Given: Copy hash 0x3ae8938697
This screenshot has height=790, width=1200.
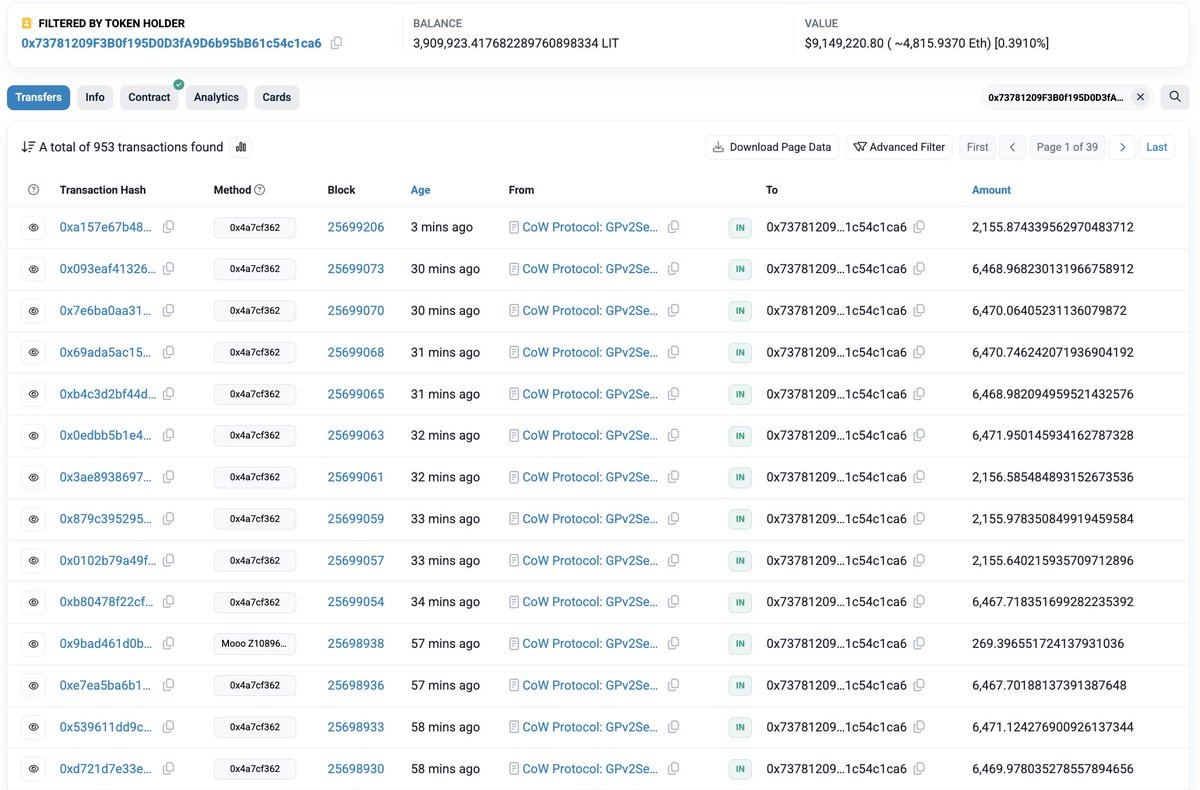Looking at the screenshot, I should (x=168, y=477).
